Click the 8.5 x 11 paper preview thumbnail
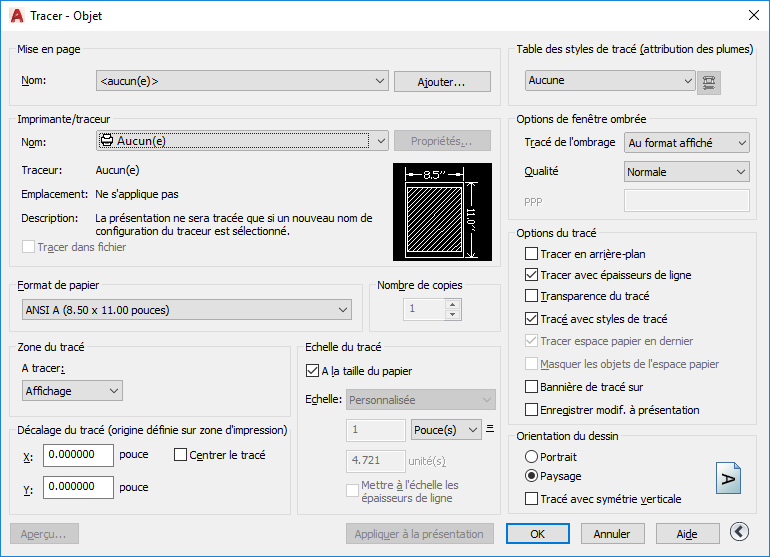 pos(442,212)
